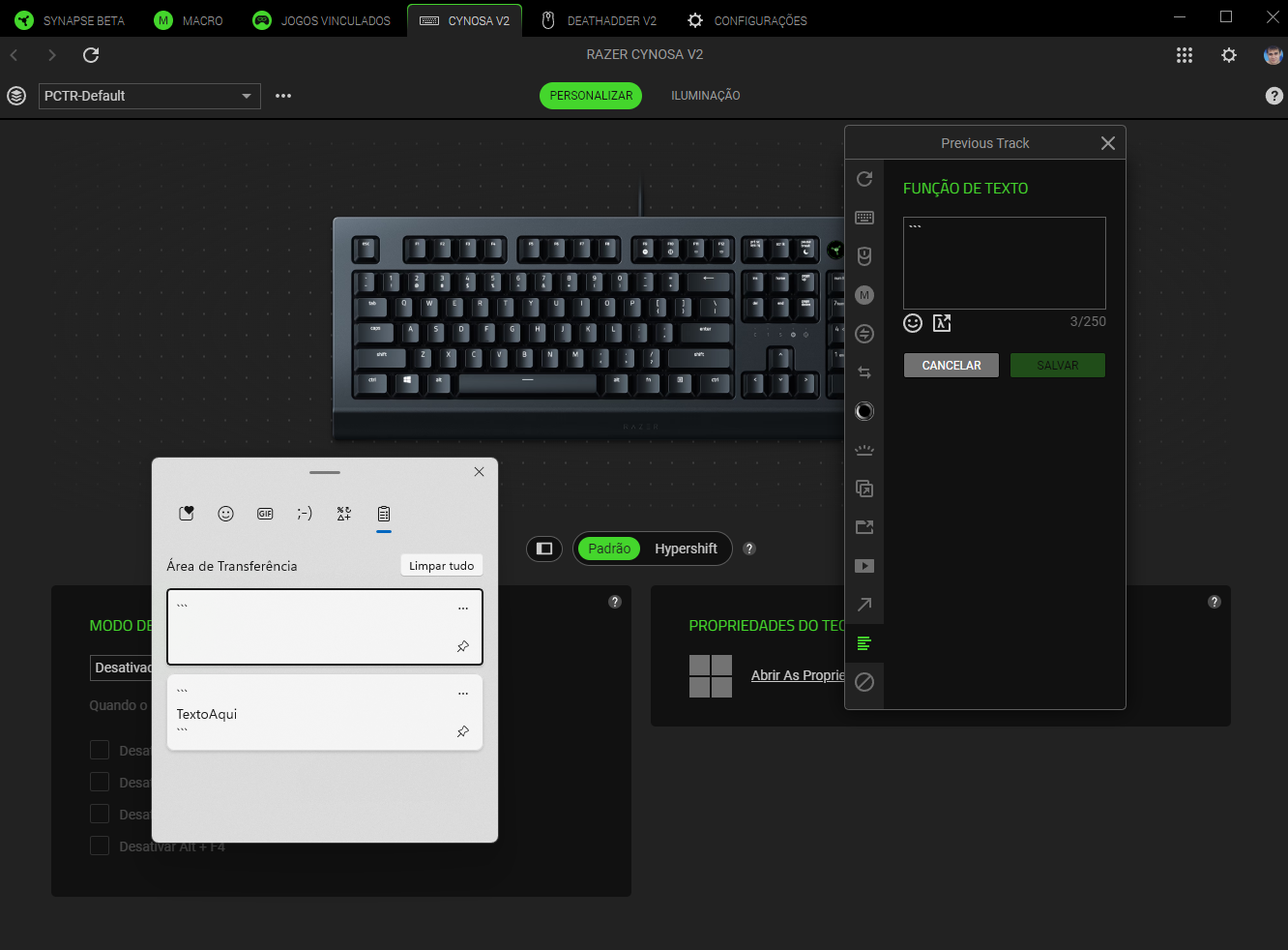Click into Função de Texto text box
Viewport: 1288px width, 950px height.
tap(1005, 263)
